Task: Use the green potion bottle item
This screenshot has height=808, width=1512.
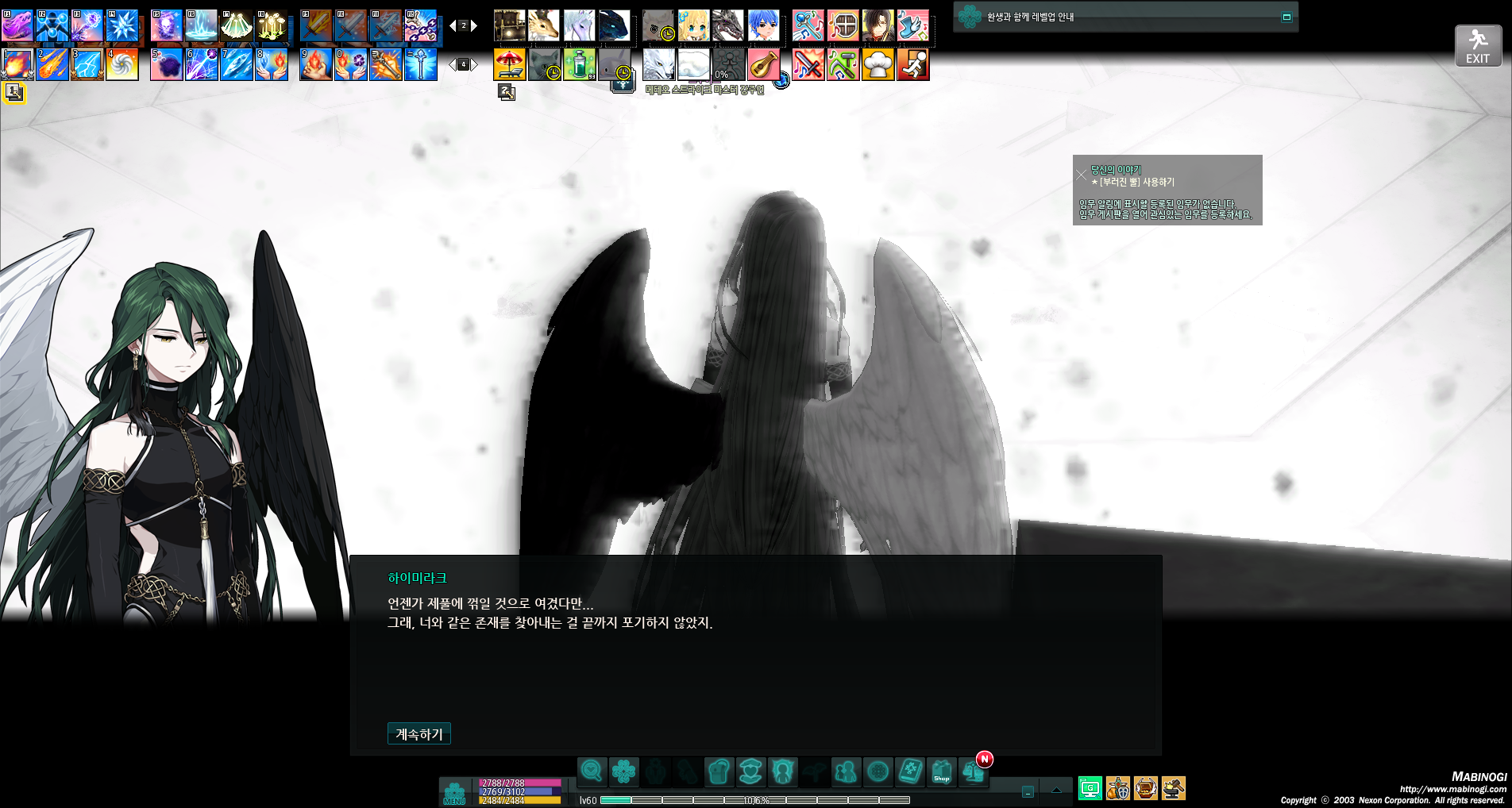Action: pyautogui.click(x=580, y=64)
